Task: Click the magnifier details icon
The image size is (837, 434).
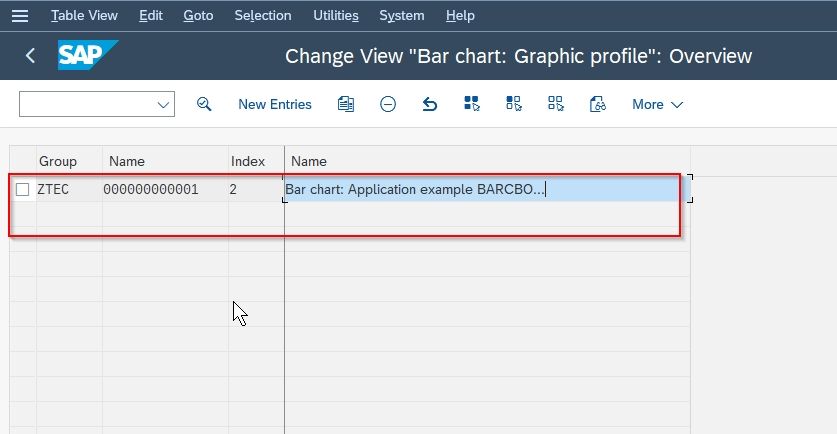Action: coord(204,104)
